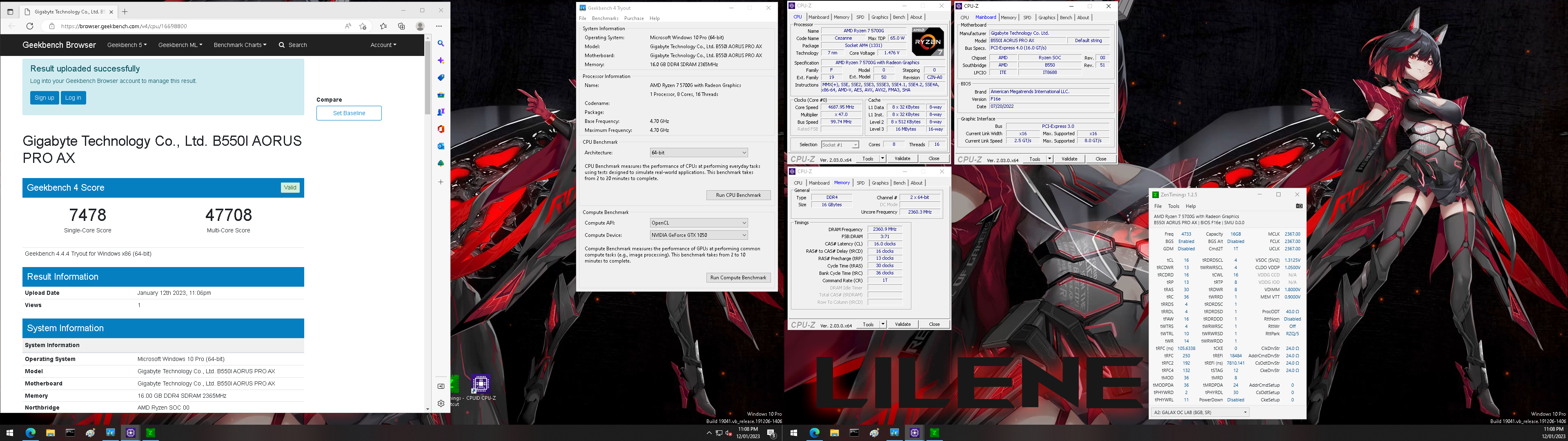The height and width of the screenshot is (441, 1568).
Task: Click Run Compute Benchmark button
Action: 738,277
